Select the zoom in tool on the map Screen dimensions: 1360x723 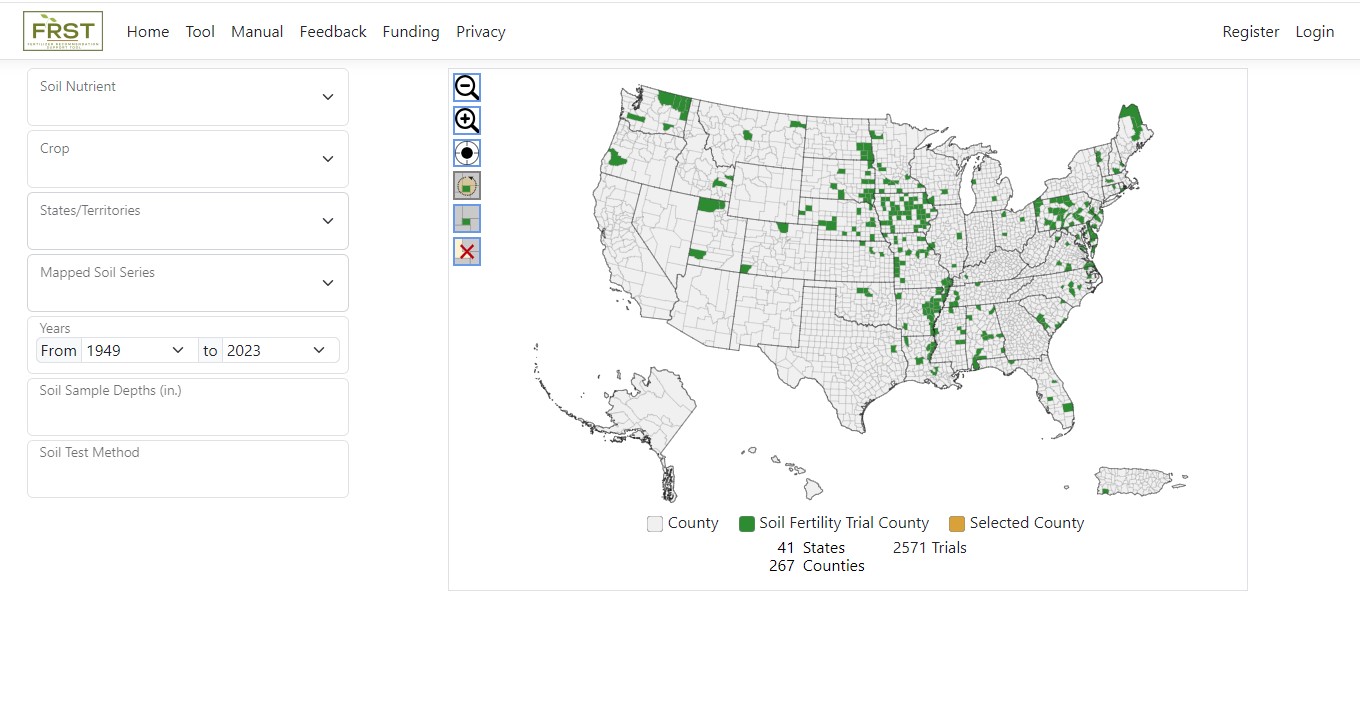[x=466, y=120]
